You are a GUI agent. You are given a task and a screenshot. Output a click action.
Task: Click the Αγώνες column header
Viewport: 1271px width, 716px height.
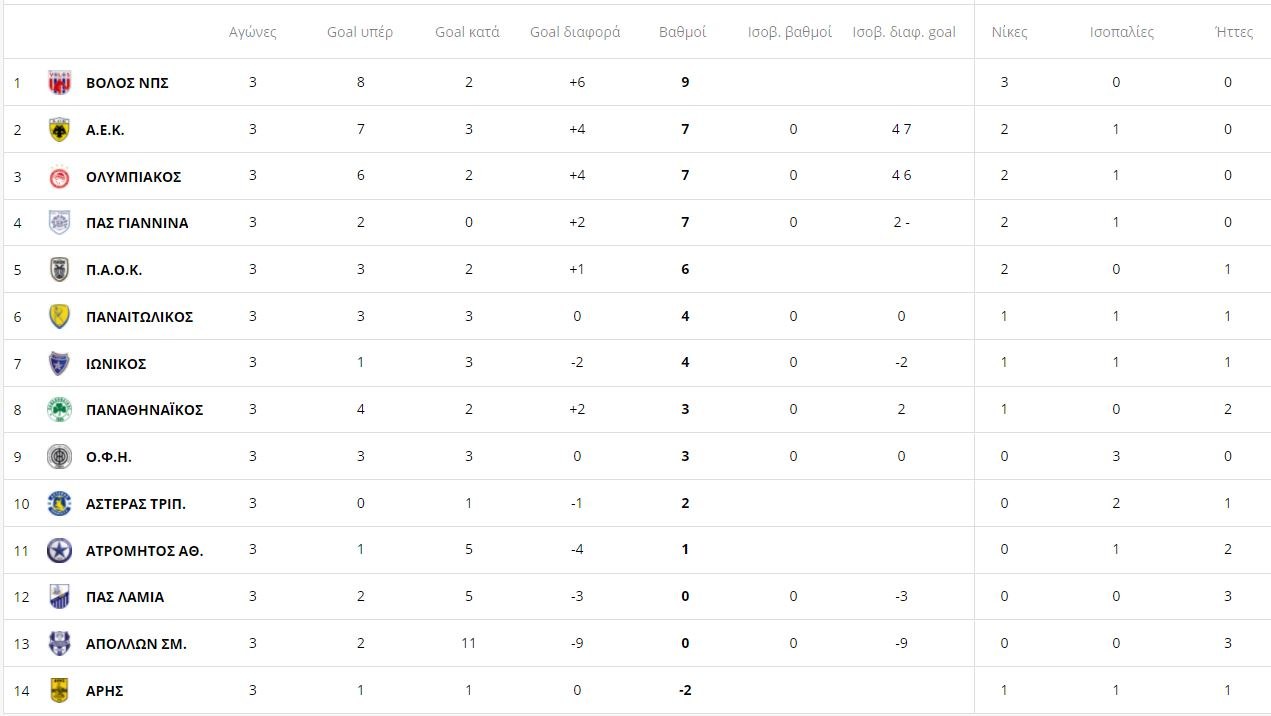(x=253, y=32)
